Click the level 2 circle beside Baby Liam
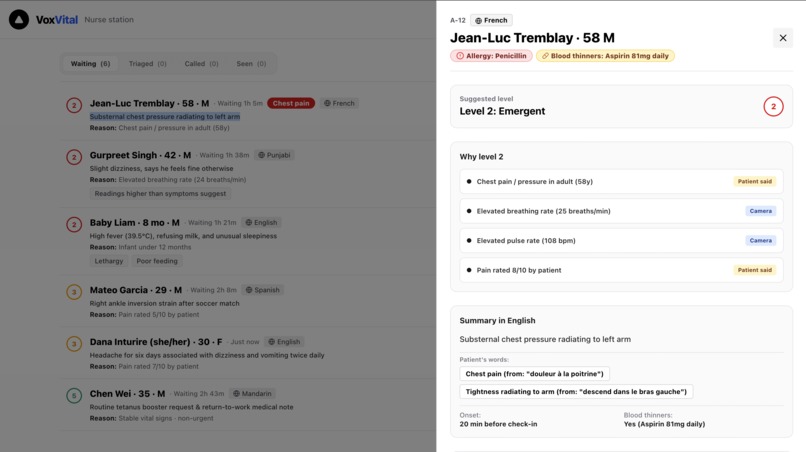The height and width of the screenshot is (452, 806). coord(74,225)
